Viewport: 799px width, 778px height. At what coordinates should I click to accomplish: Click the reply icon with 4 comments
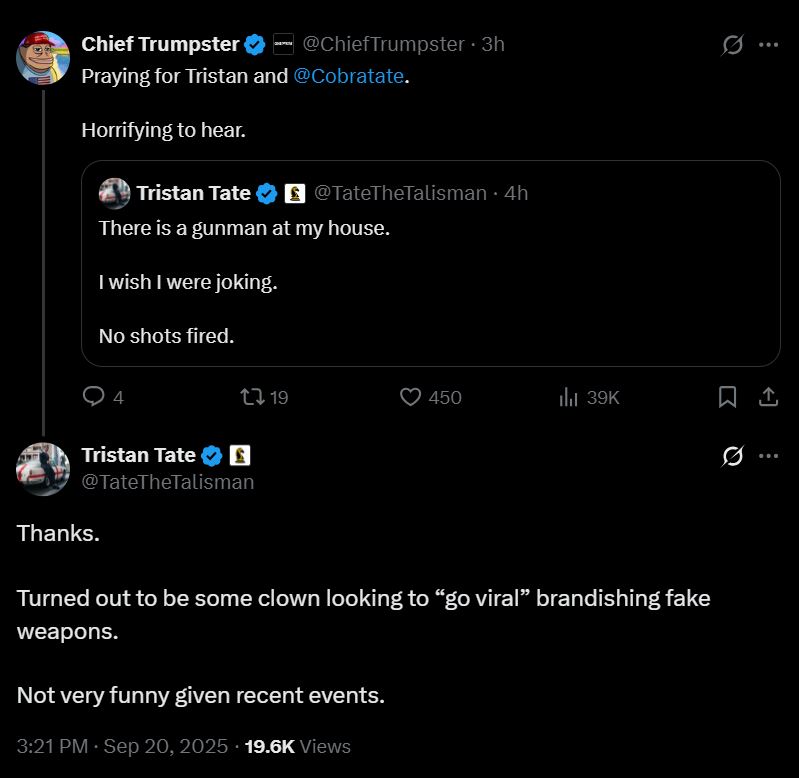(94, 397)
